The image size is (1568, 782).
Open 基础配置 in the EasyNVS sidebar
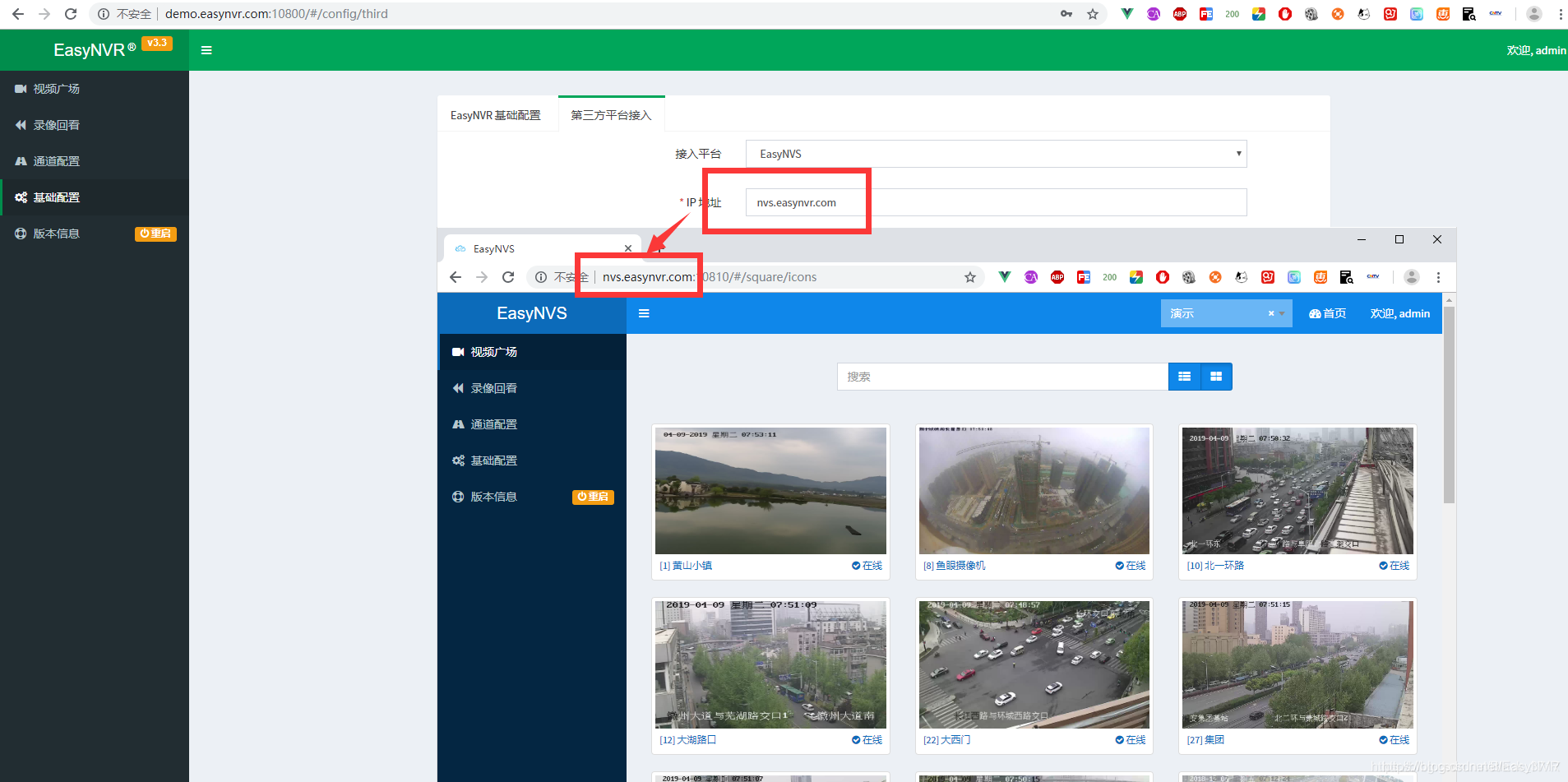click(x=532, y=460)
